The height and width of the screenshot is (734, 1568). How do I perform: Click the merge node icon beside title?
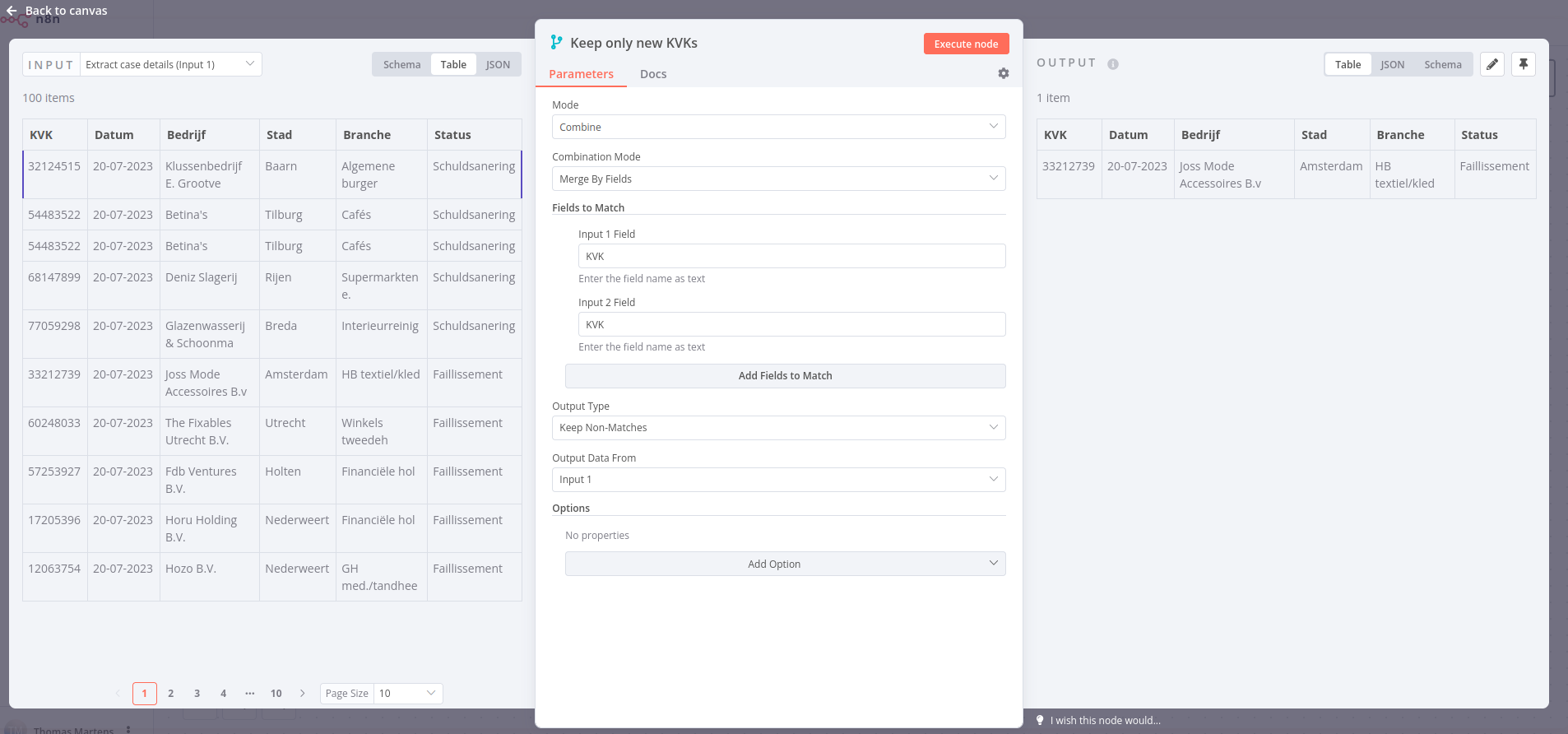[x=557, y=43]
